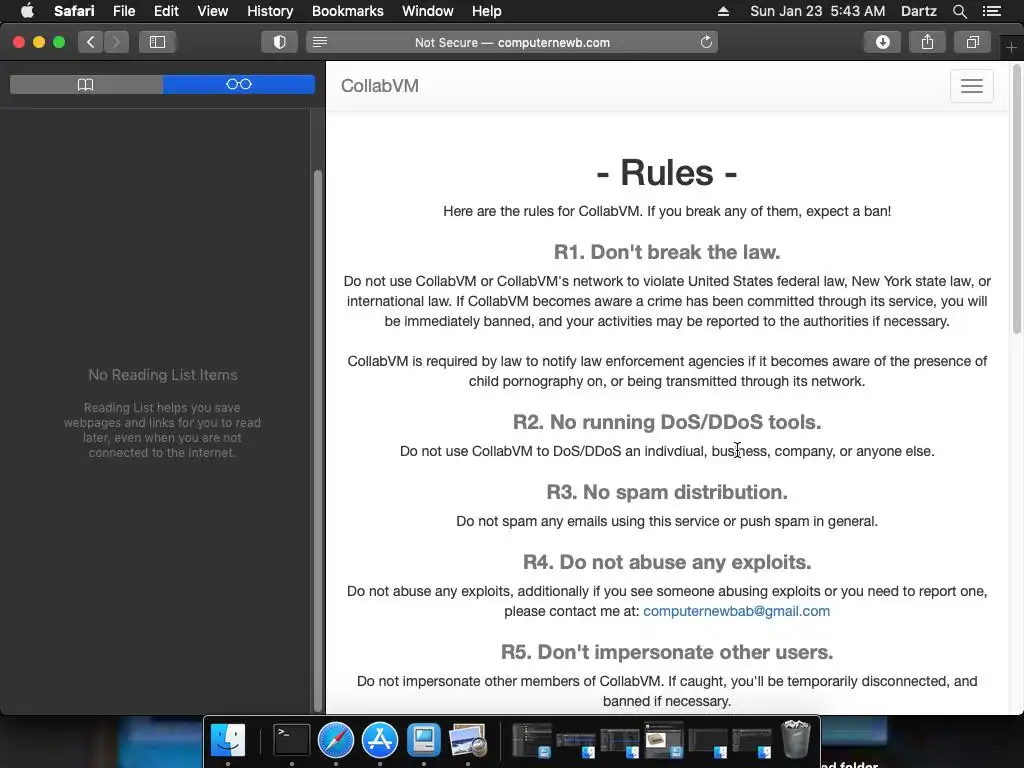The height and width of the screenshot is (768, 1024).
Task: Click the sidebar vertical scrollbar
Action: coord(318,441)
